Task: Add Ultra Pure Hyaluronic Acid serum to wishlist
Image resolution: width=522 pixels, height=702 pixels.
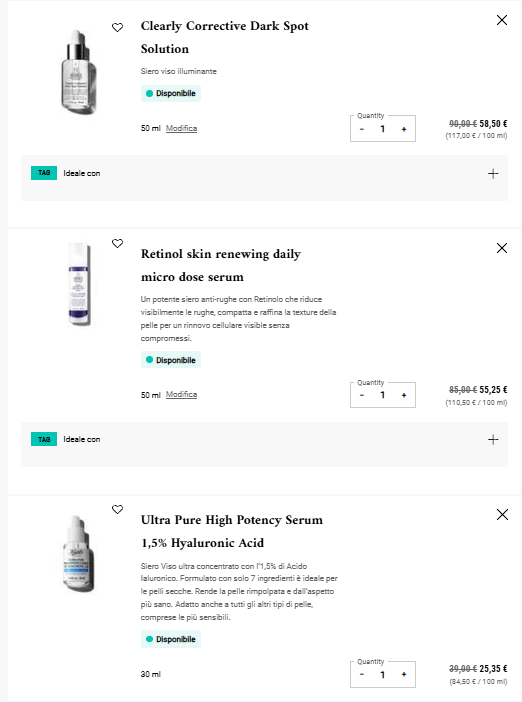Action: 117,509
